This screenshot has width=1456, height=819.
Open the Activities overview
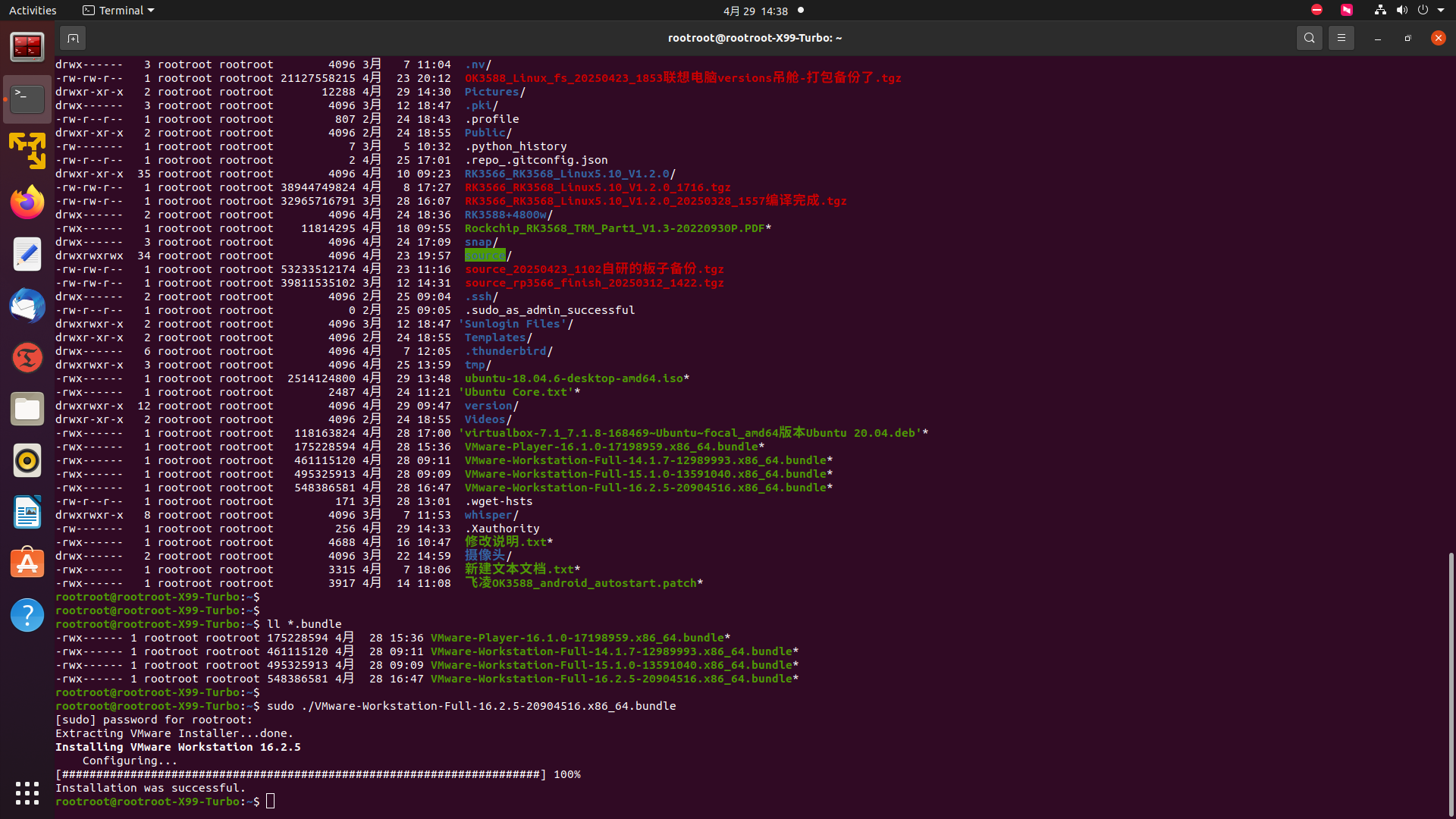33,11
